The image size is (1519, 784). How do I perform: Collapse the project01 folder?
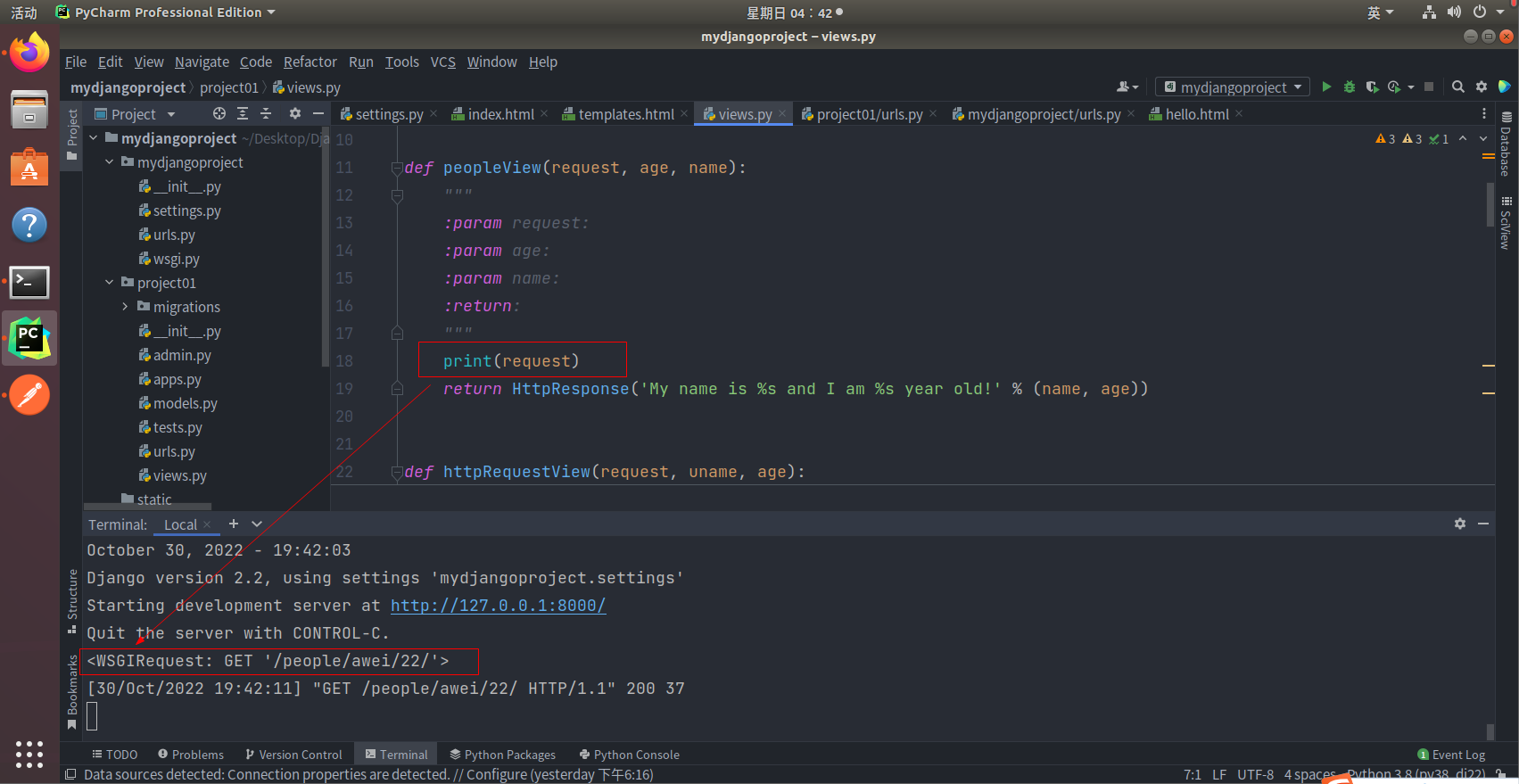(109, 283)
